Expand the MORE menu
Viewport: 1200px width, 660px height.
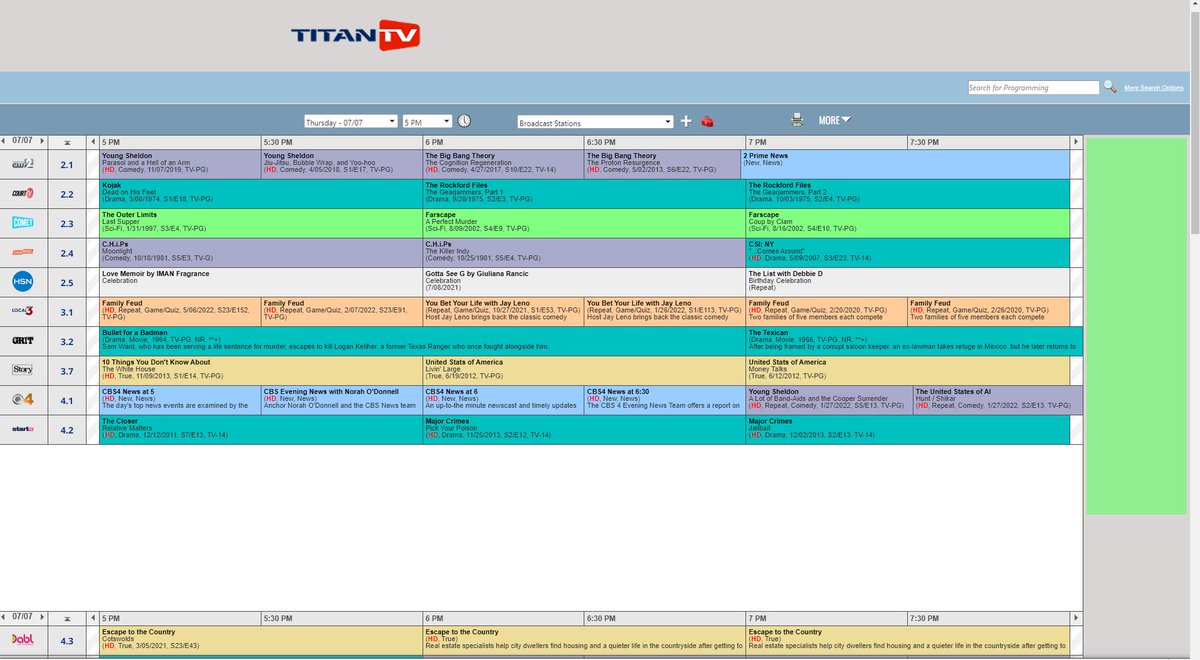(834, 121)
